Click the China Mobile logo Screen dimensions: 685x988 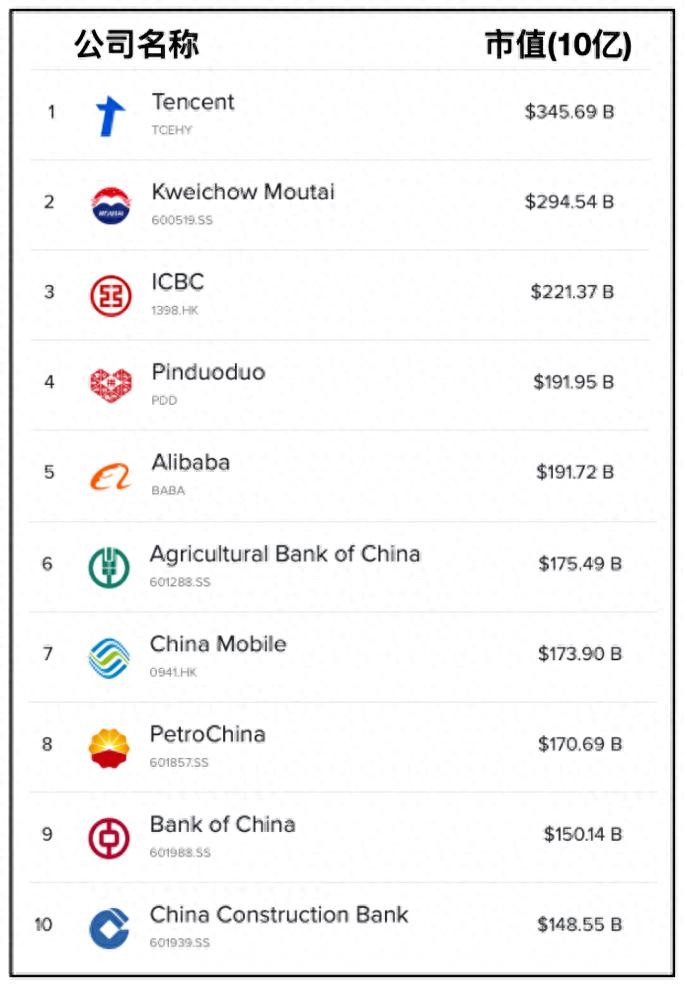[x=109, y=657]
